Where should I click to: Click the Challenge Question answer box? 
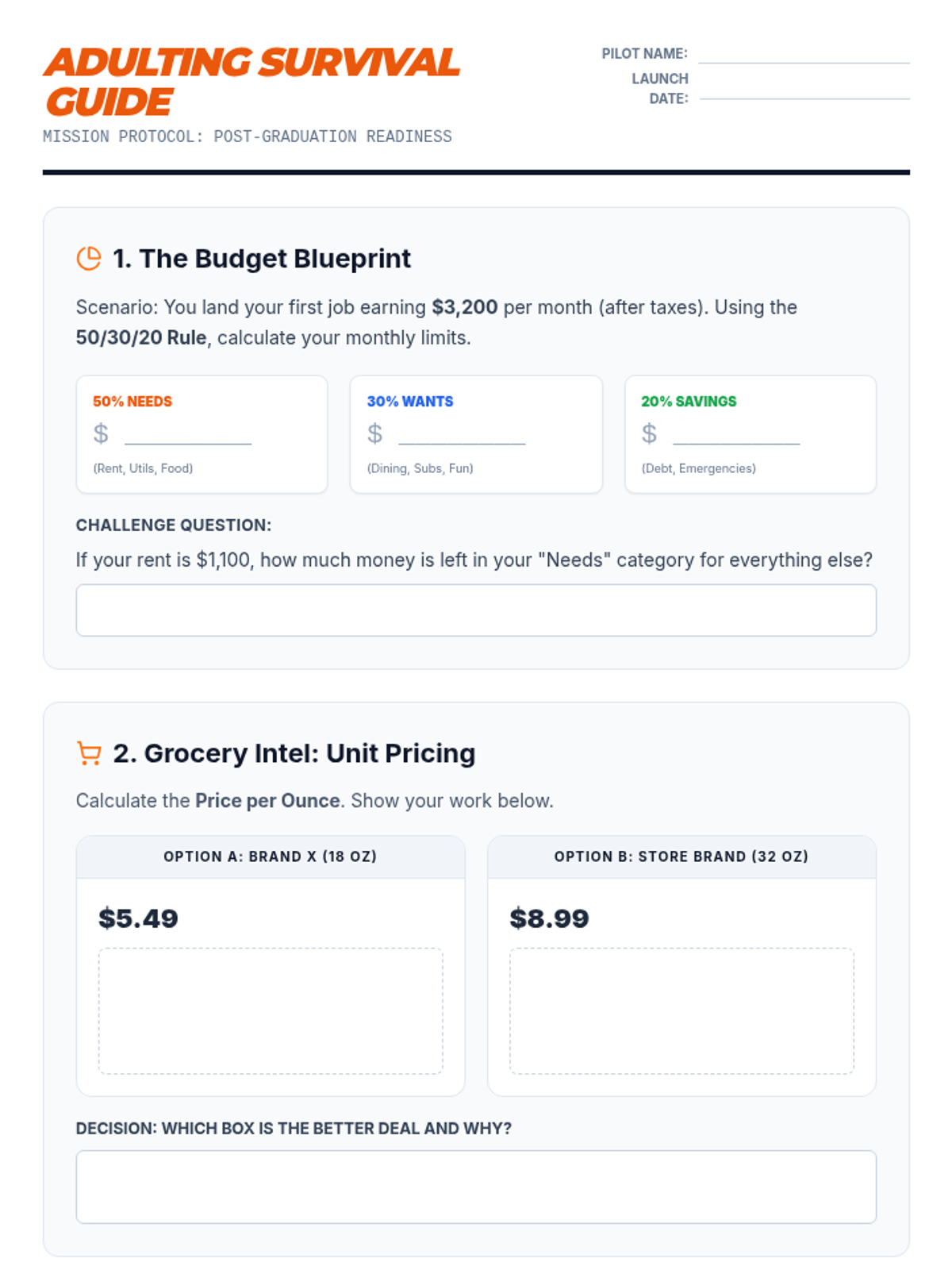[x=476, y=610]
